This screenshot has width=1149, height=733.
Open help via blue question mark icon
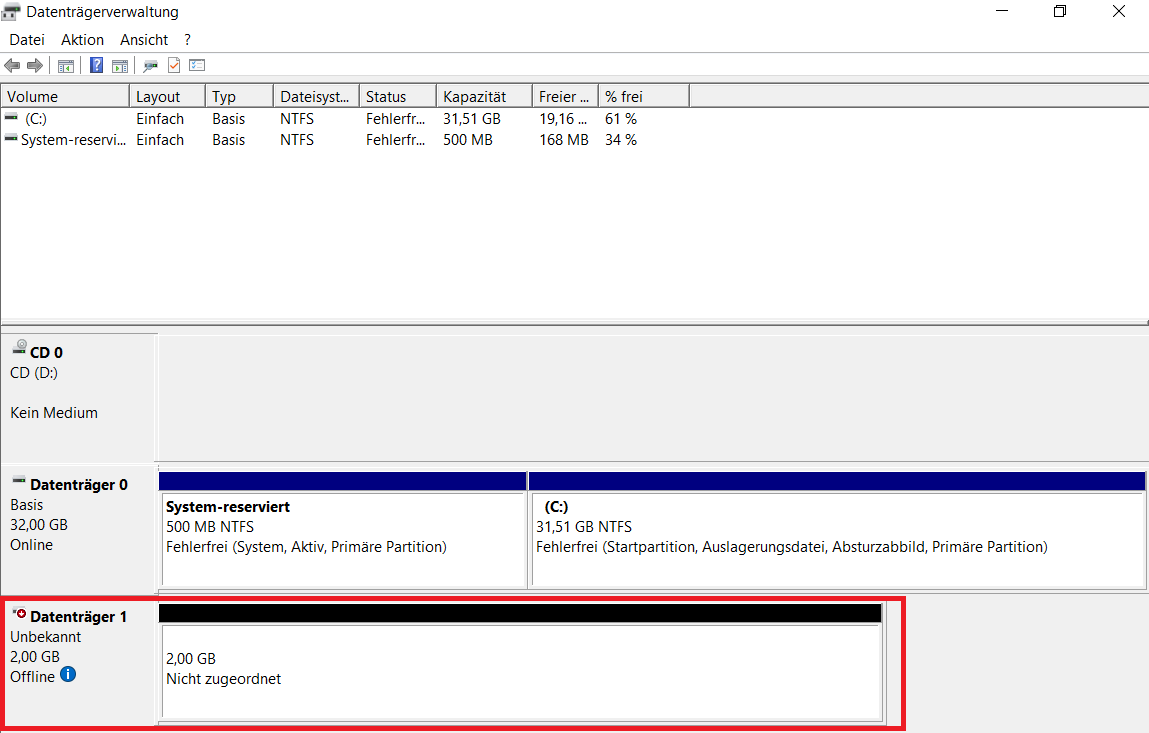click(x=97, y=66)
